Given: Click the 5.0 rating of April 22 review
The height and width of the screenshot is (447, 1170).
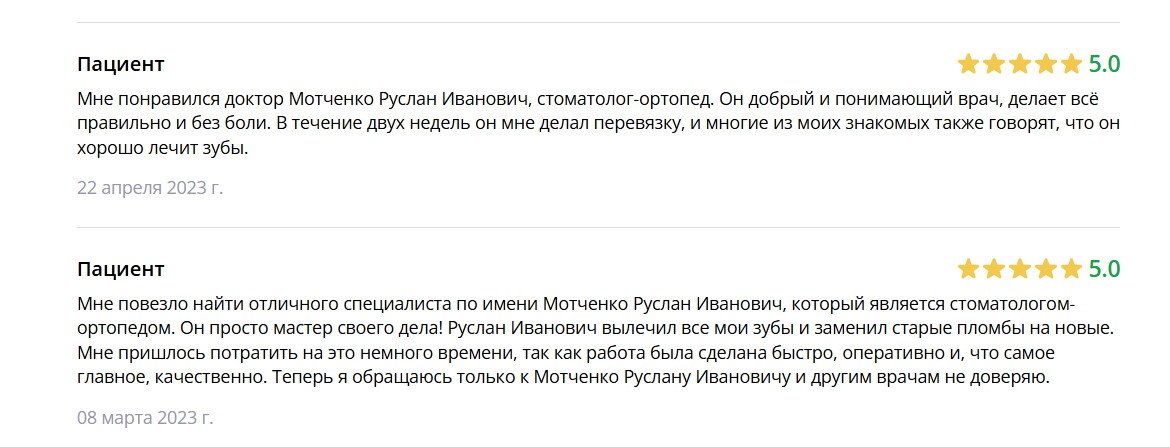Looking at the screenshot, I should (x=1104, y=65).
